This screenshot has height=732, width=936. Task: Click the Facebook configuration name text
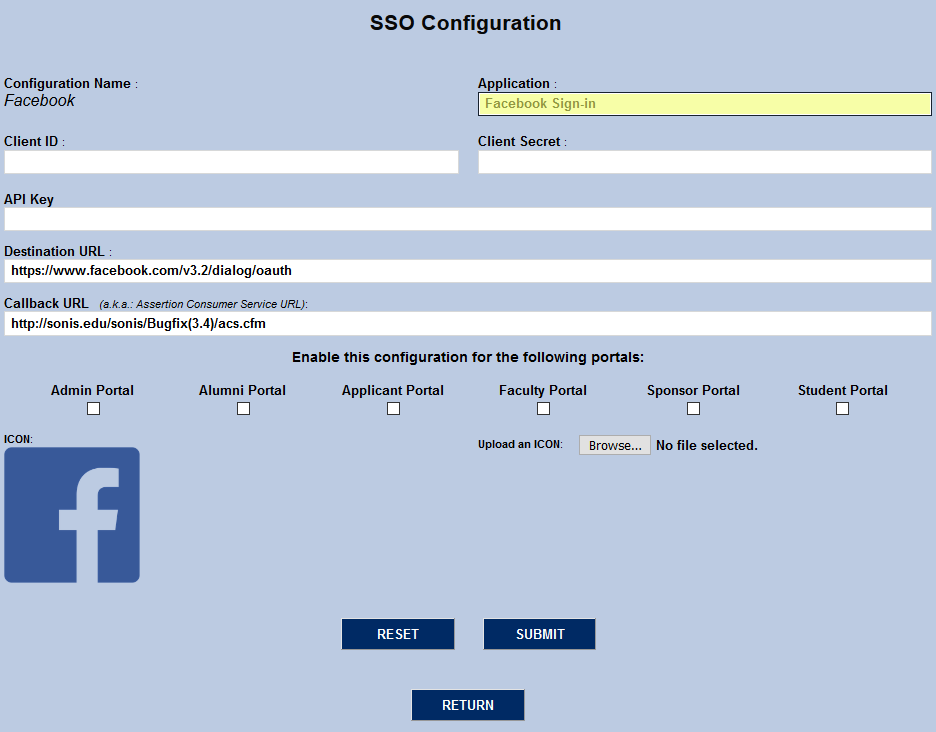[39, 100]
